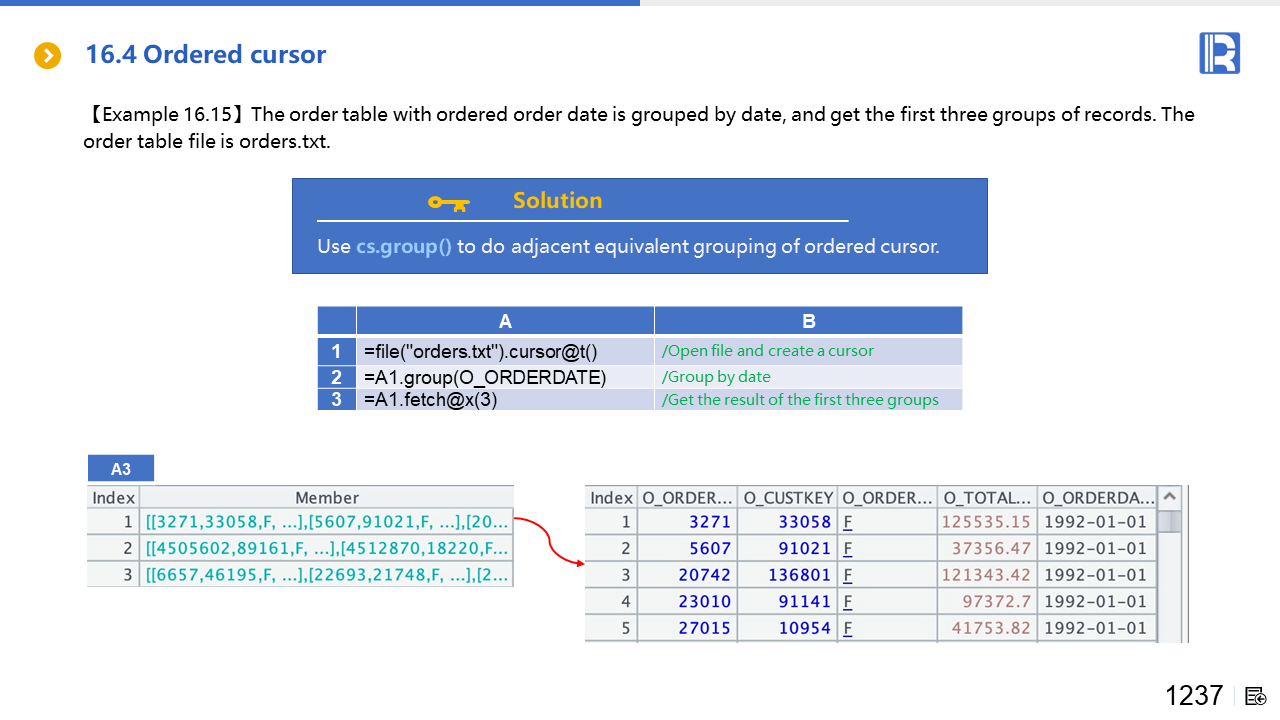Click the slide number 1237
This screenshot has height=720, width=1280.
coord(1194,696)
